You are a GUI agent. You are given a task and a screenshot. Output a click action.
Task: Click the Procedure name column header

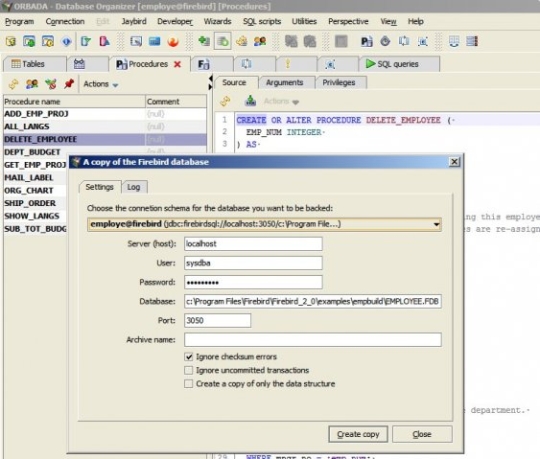coord(74,102)
